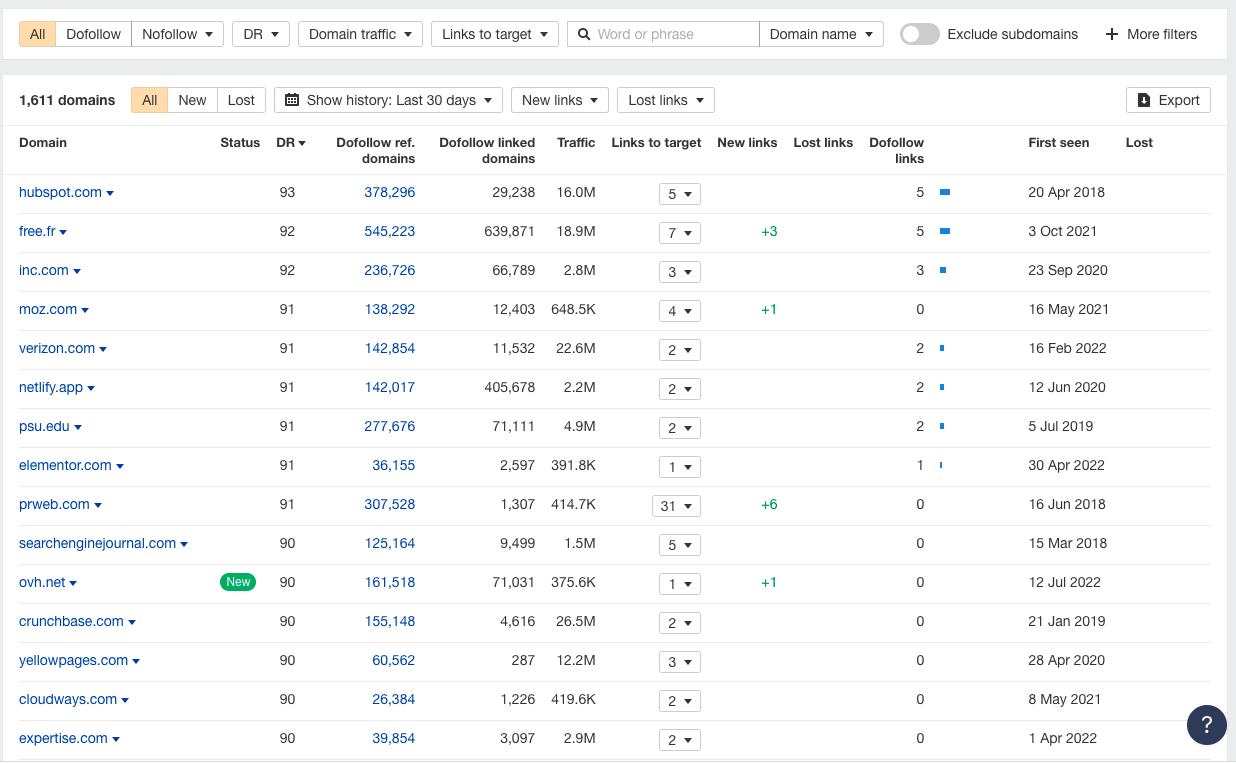Expand hubspot.com links to target 5
Screen dimensions: 1236x764
pos(679,194)
